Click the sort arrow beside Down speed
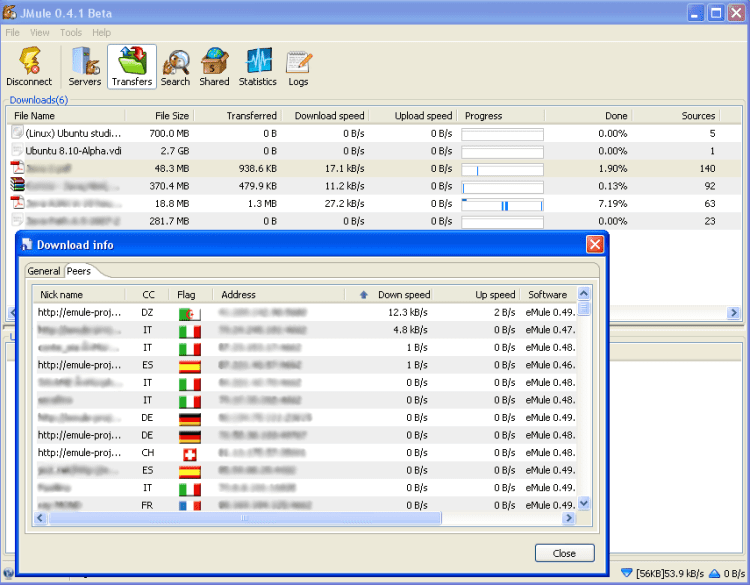Viewport: 750px width, 585px height. [364, 295]
